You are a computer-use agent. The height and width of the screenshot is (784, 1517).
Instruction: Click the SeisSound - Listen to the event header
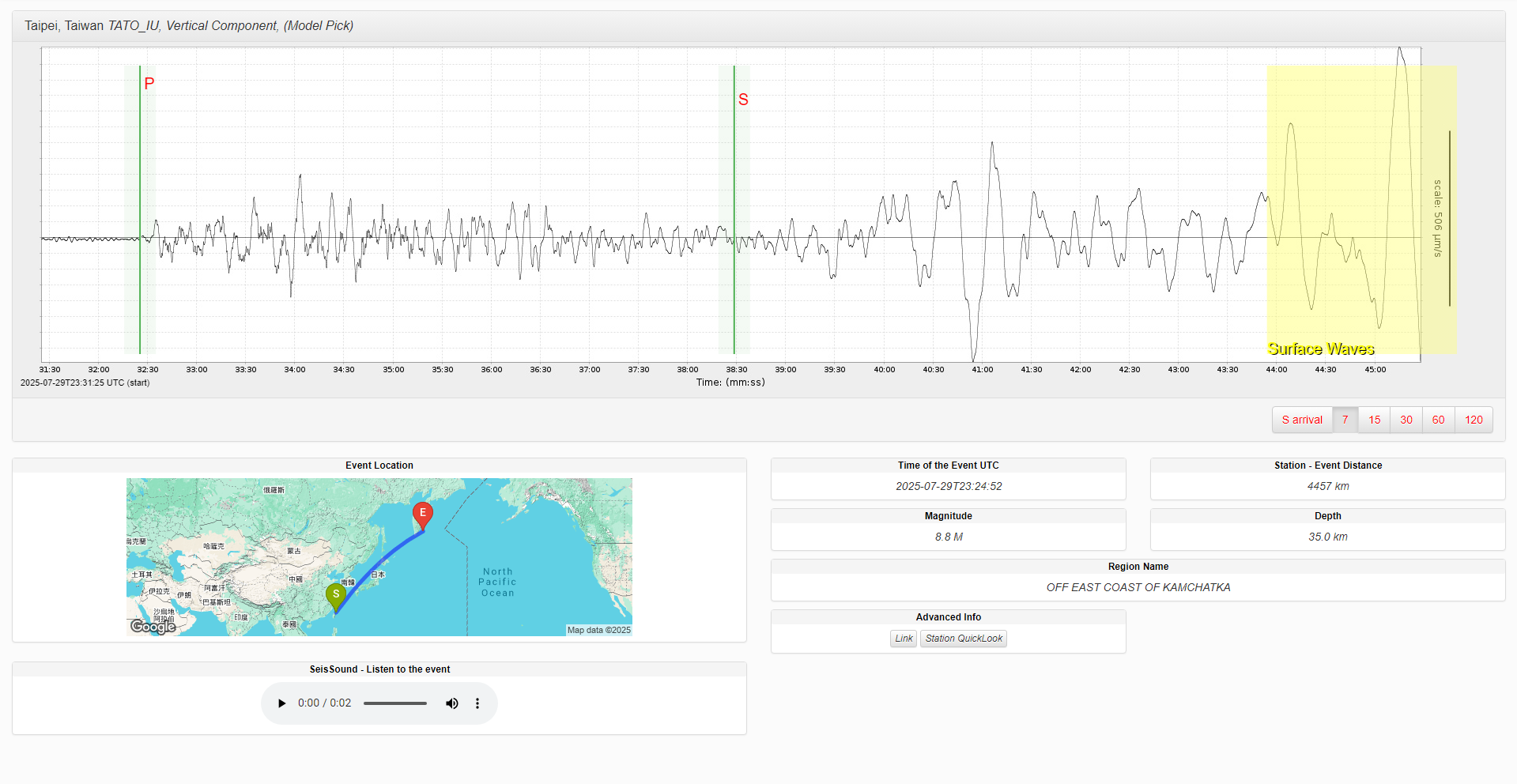point(379,669)
